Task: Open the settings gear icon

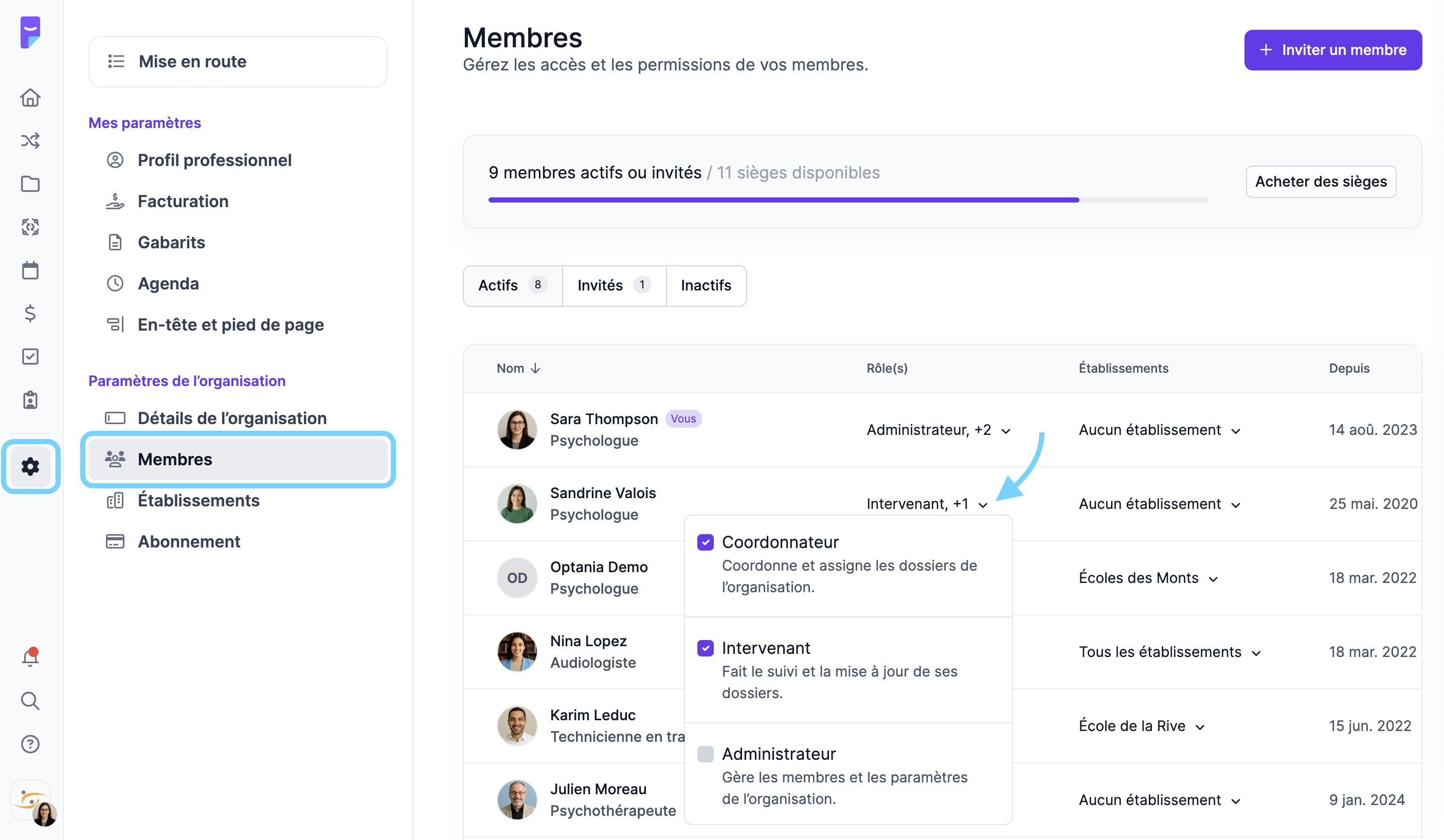Action: [x=30, y=466]
